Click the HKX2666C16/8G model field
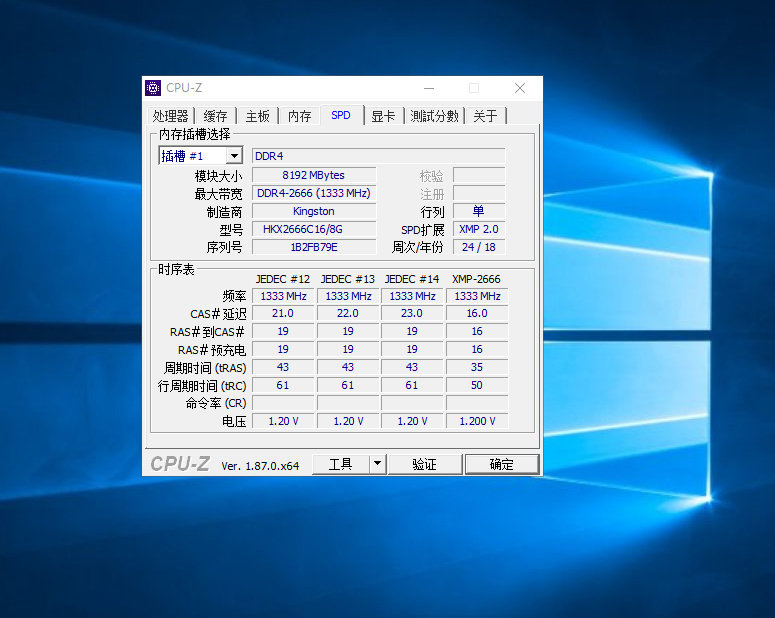The image size is (775, 618). tap(314, 229)
